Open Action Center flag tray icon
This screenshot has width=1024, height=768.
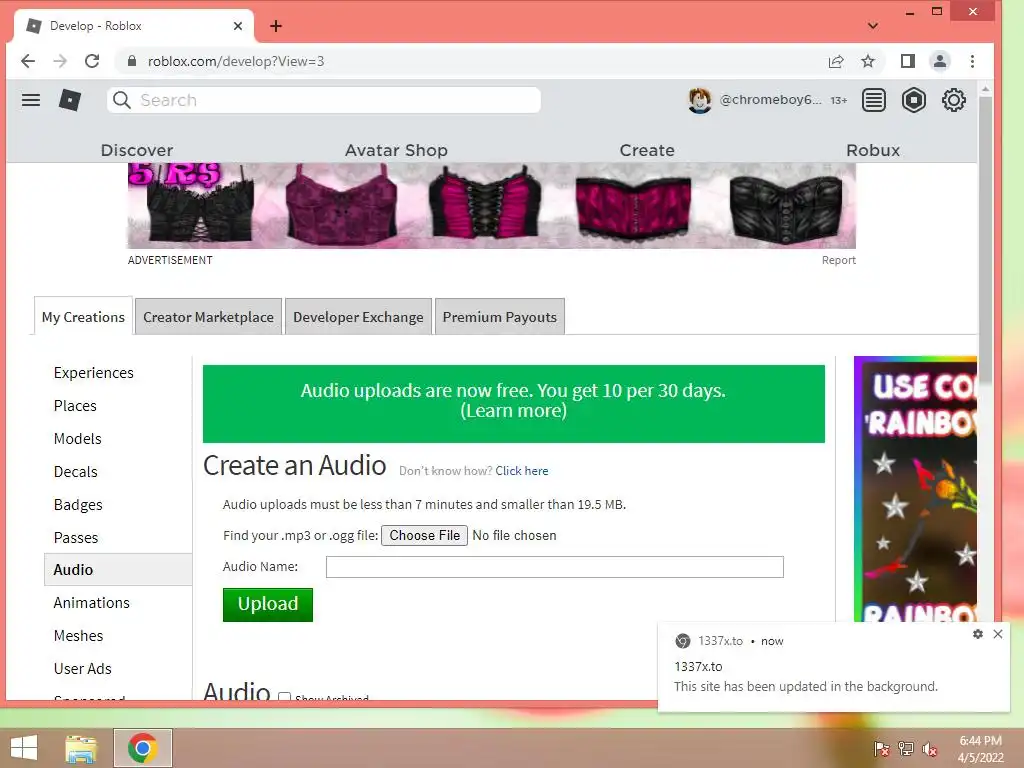[881, 749]
